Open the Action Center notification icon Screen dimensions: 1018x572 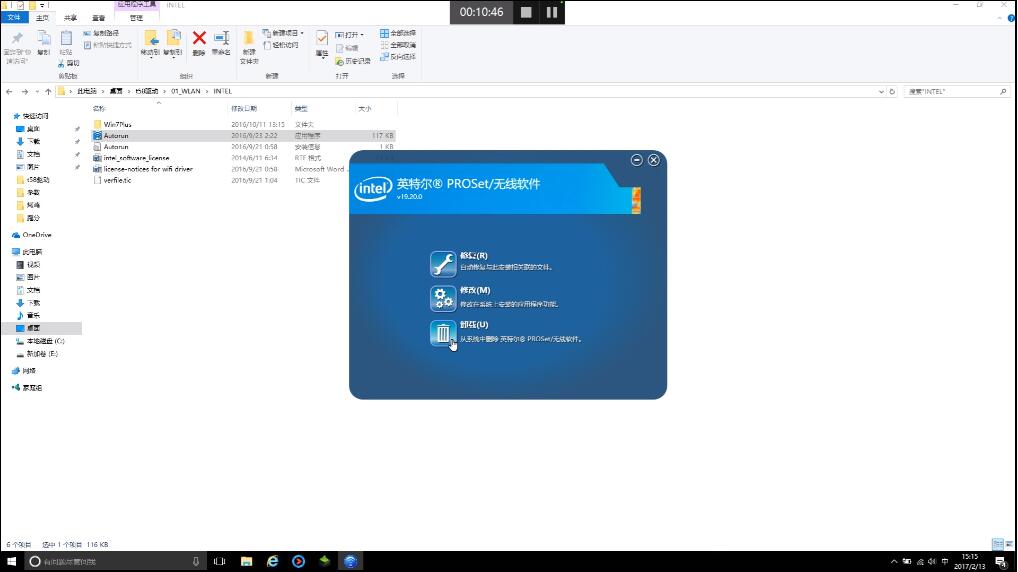[1001, 562]
